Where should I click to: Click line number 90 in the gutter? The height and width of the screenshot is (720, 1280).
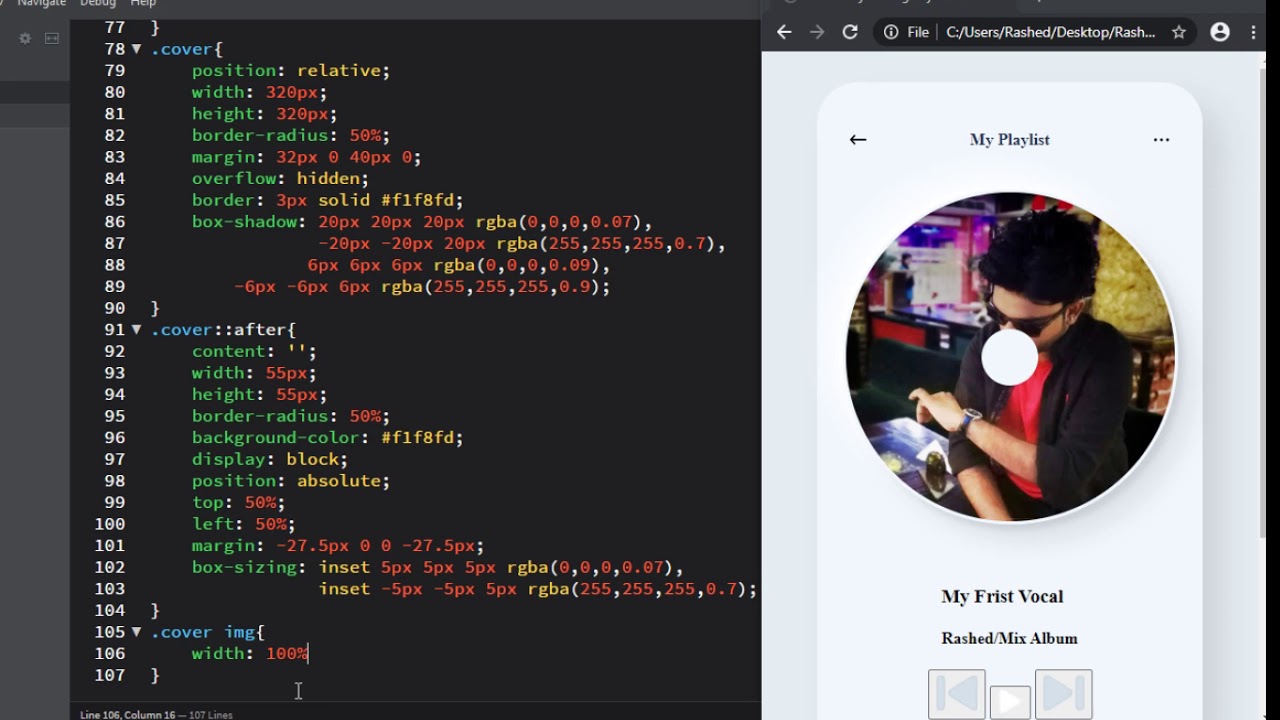(114, 308)
